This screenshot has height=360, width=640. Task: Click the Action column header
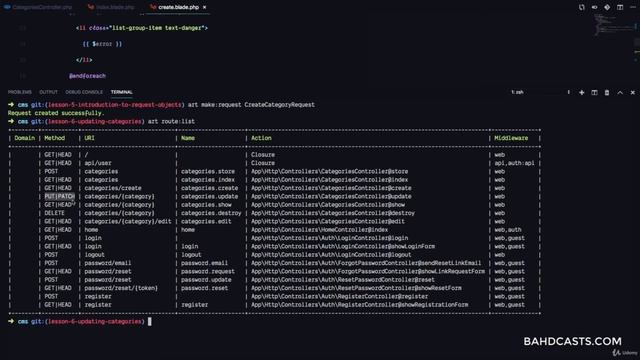[x=261, y=138]
